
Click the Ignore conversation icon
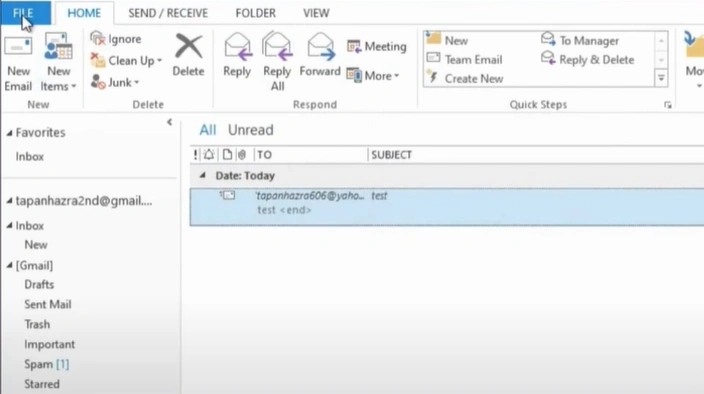tap(97, 39)
